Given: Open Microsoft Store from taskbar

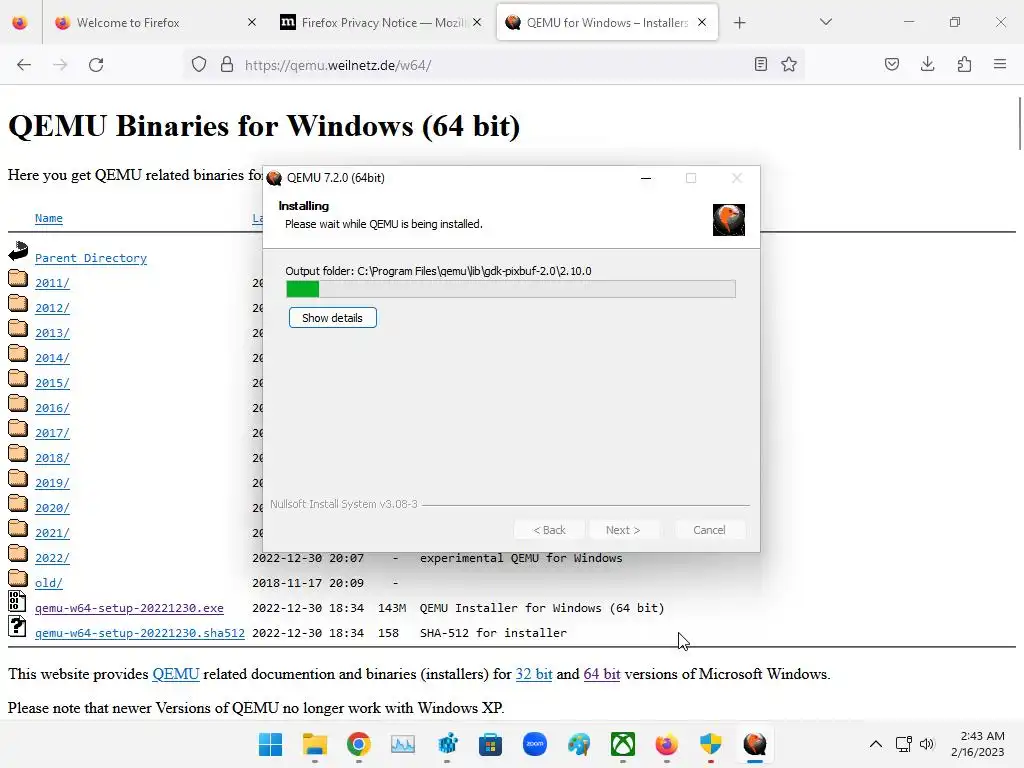Looking at the screenshot, I should click(x=490, y=744).
